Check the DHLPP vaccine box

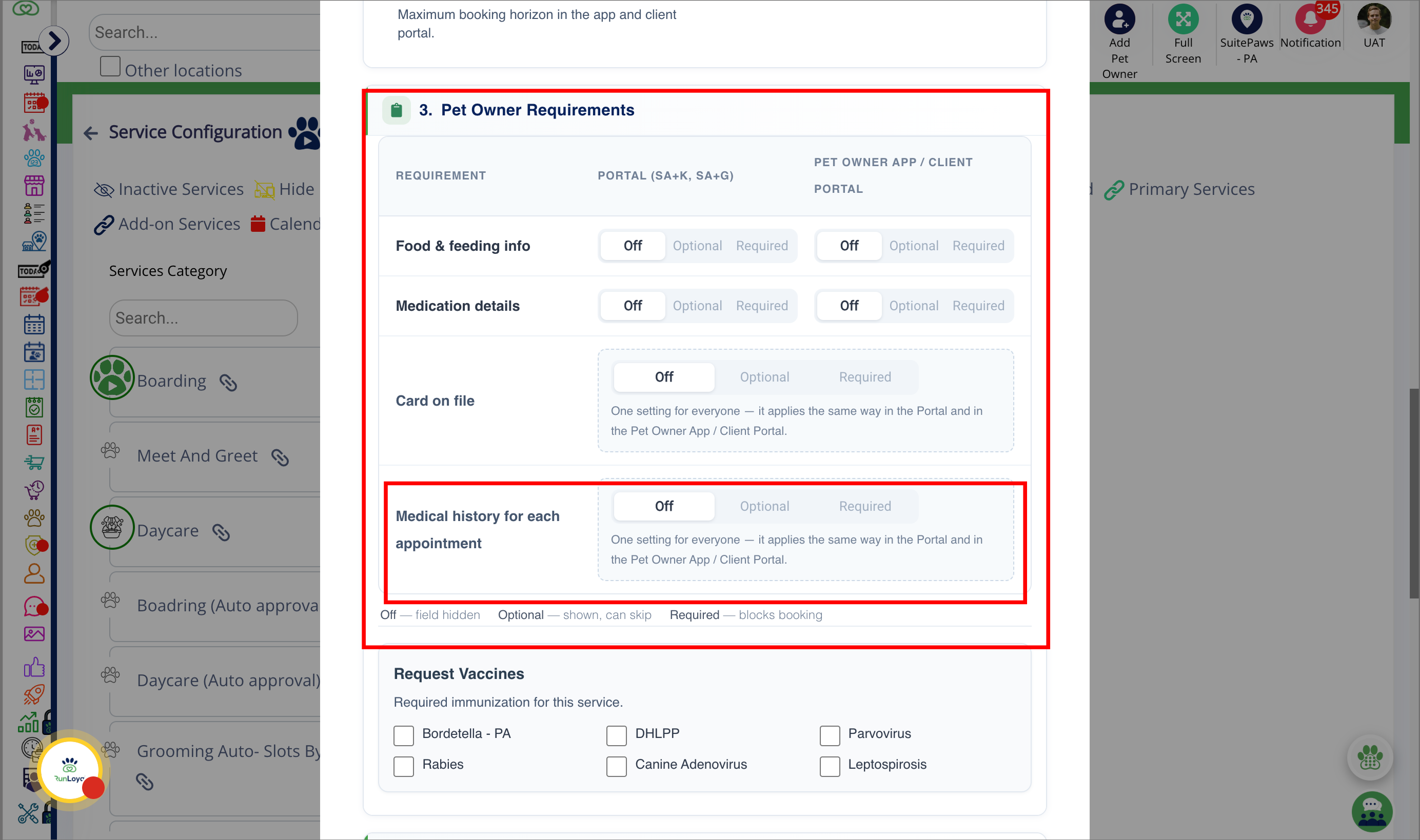coord(617,735)
